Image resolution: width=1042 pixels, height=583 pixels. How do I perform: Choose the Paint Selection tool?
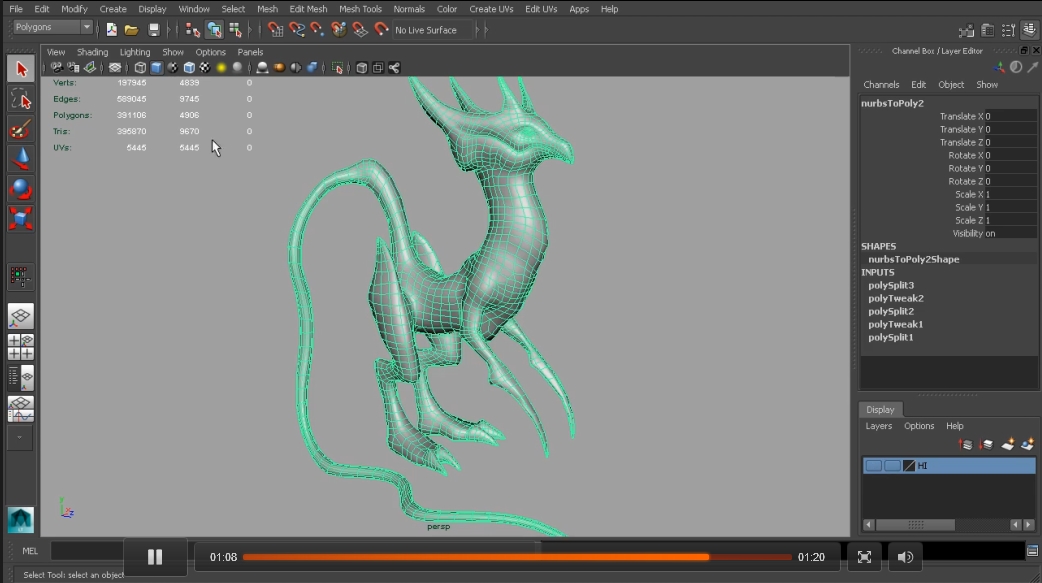tap(21, 130)
